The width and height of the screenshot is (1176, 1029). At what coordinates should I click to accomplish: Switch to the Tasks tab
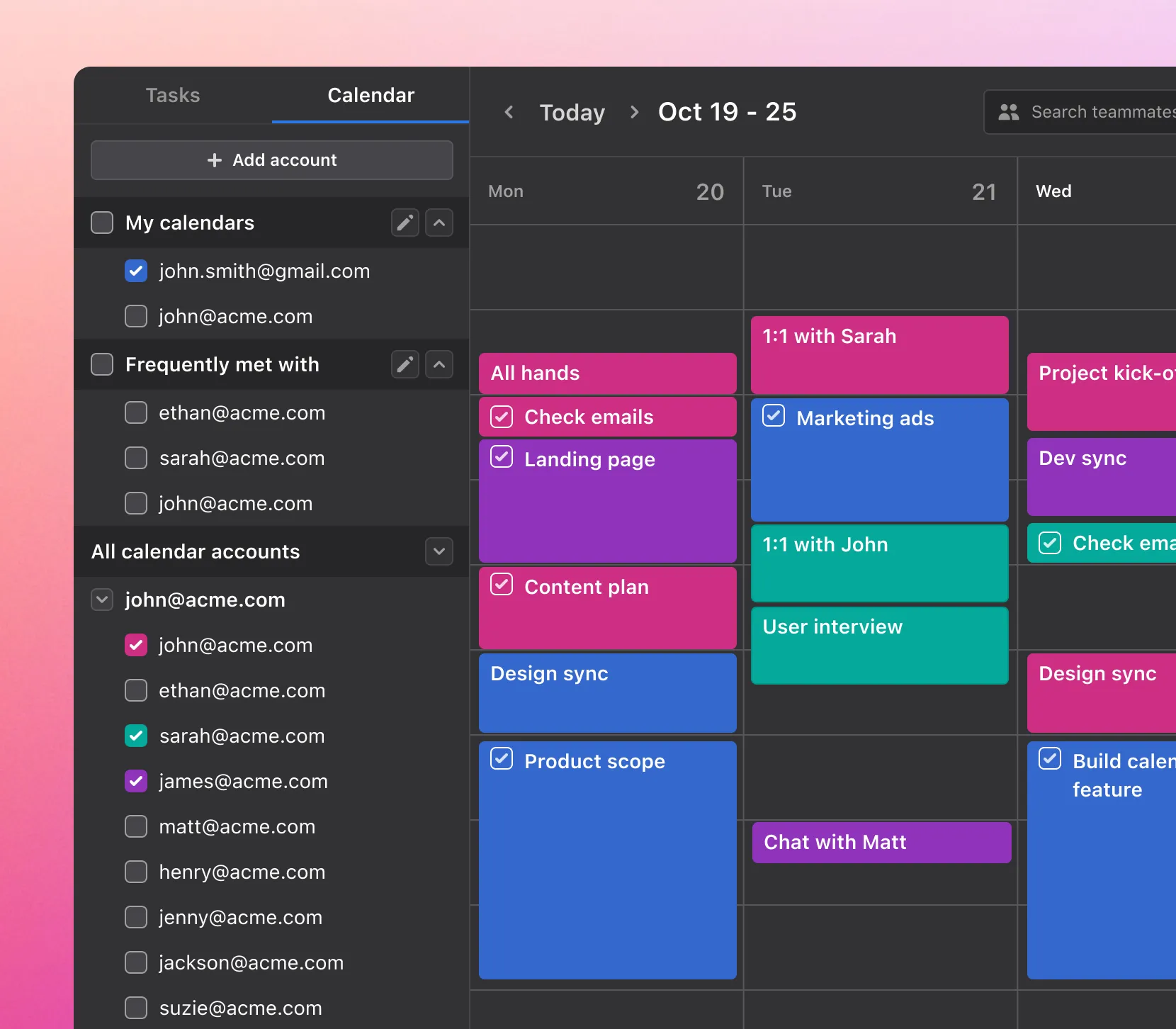tap(172, 95)
